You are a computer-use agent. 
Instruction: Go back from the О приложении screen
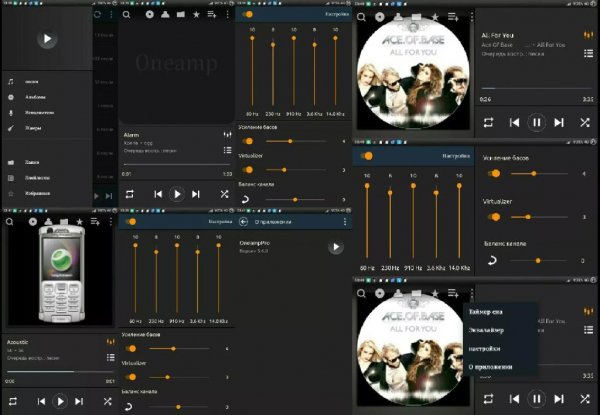tap(243, 222)
